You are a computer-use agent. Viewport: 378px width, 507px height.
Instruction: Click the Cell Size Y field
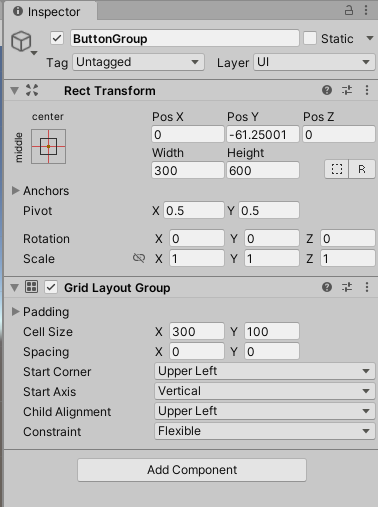point(272,331)
